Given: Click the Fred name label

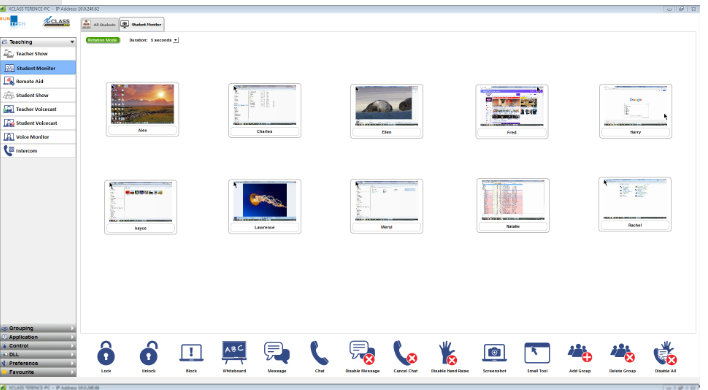Looking at the screenshot, I should pyautogui.click(x=512, y=132).
